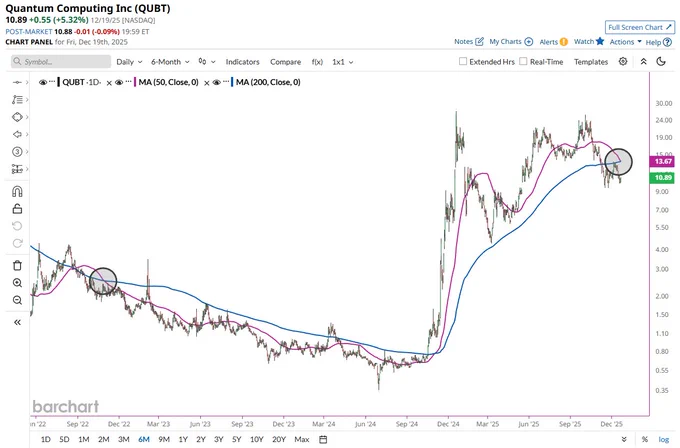Open the Fibonacci/list drawing tools icon
The height and width of the screenshot is (448, 680).
click(17, 100)
